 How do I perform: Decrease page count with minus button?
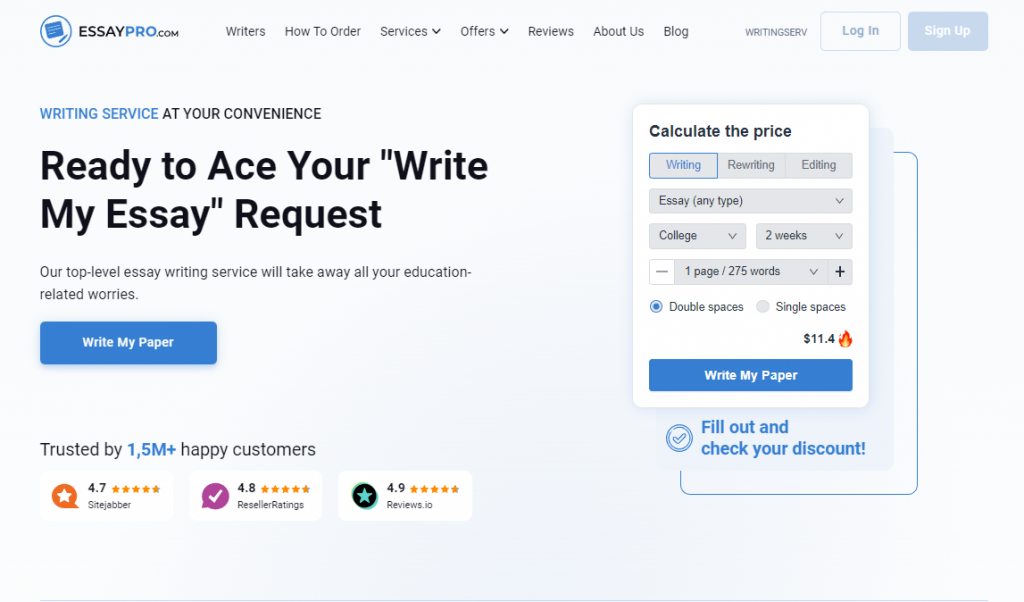point(662,272)
